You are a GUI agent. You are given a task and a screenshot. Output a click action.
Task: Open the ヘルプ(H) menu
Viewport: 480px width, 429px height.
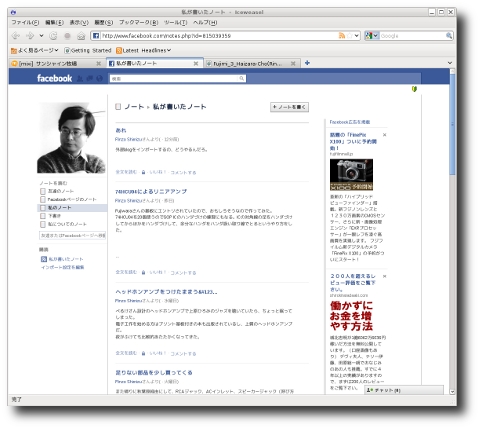click(205, 22)
